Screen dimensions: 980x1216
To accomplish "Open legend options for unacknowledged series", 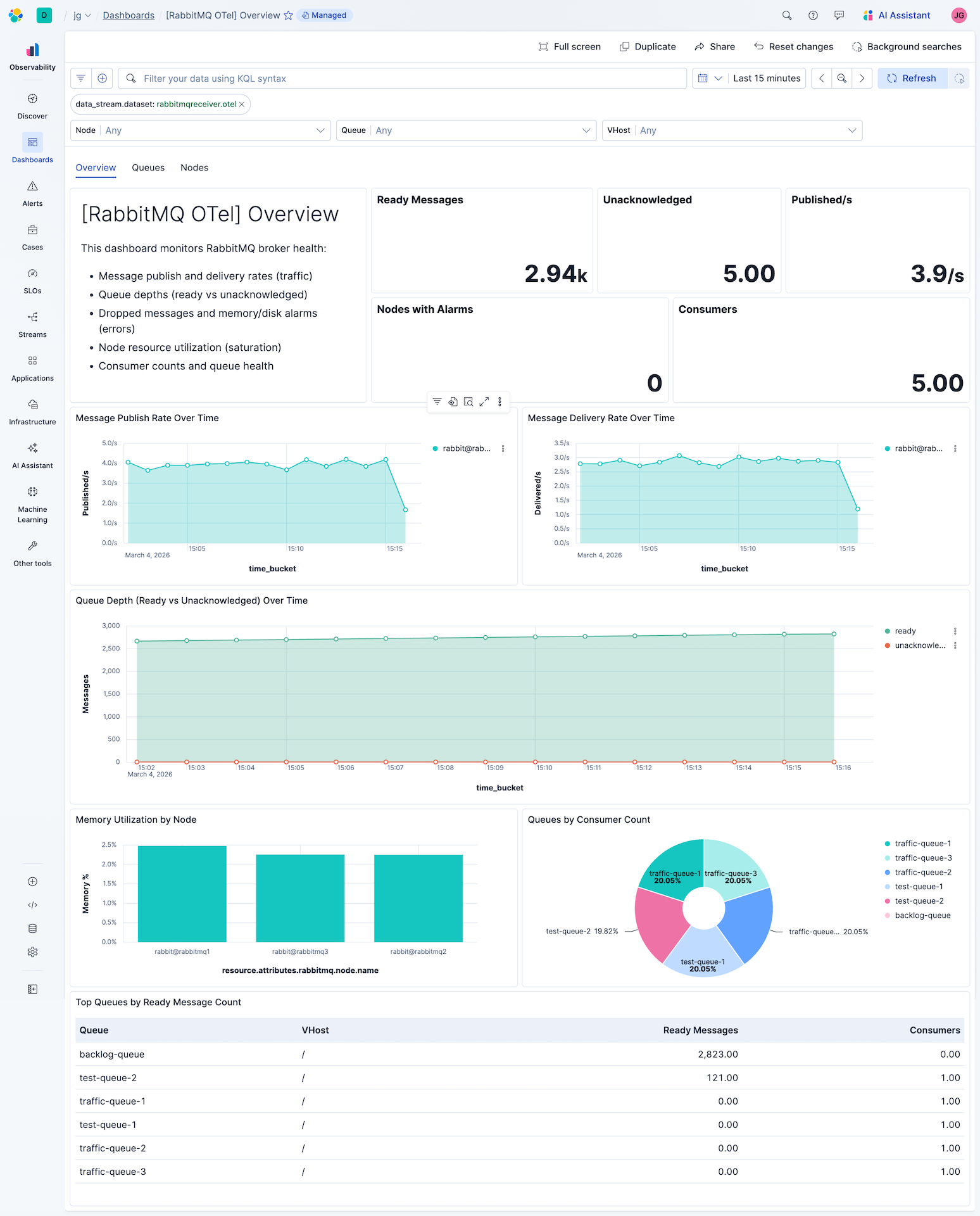I will [x=955, y=646].
